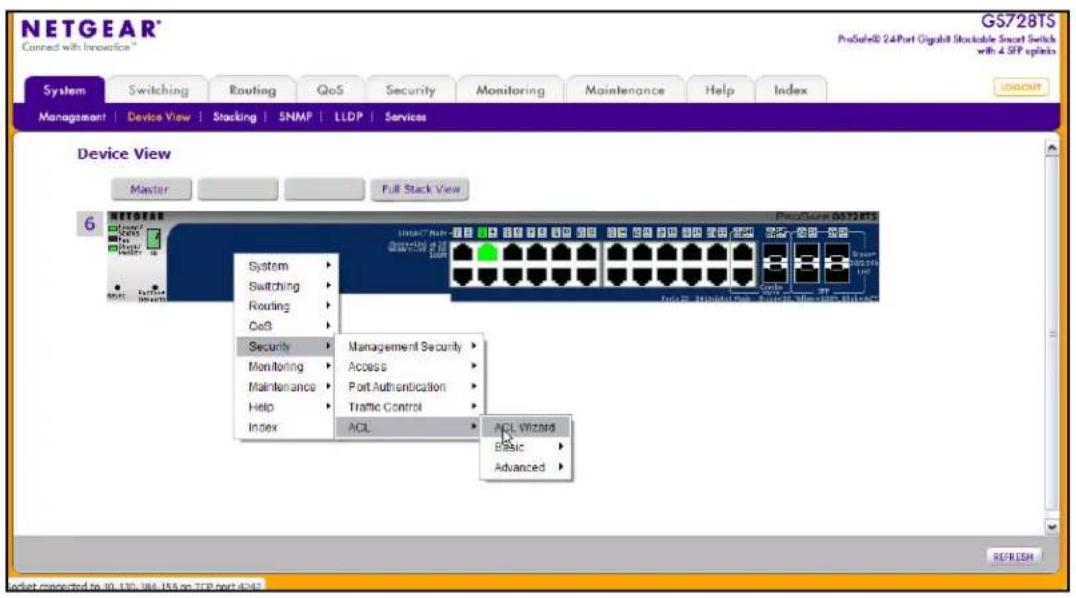Image resolution: width=1076 pixels, height=598 pixels.
Task: Click the Master stack button
Action: (151, 189)
